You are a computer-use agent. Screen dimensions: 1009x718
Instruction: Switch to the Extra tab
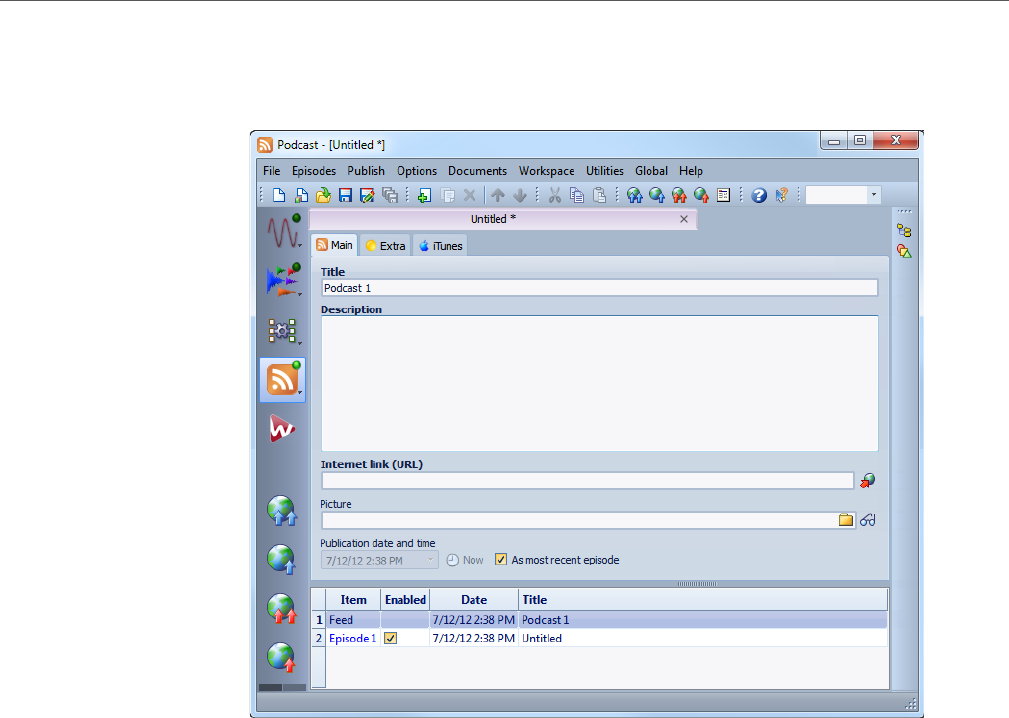point(385,246)
